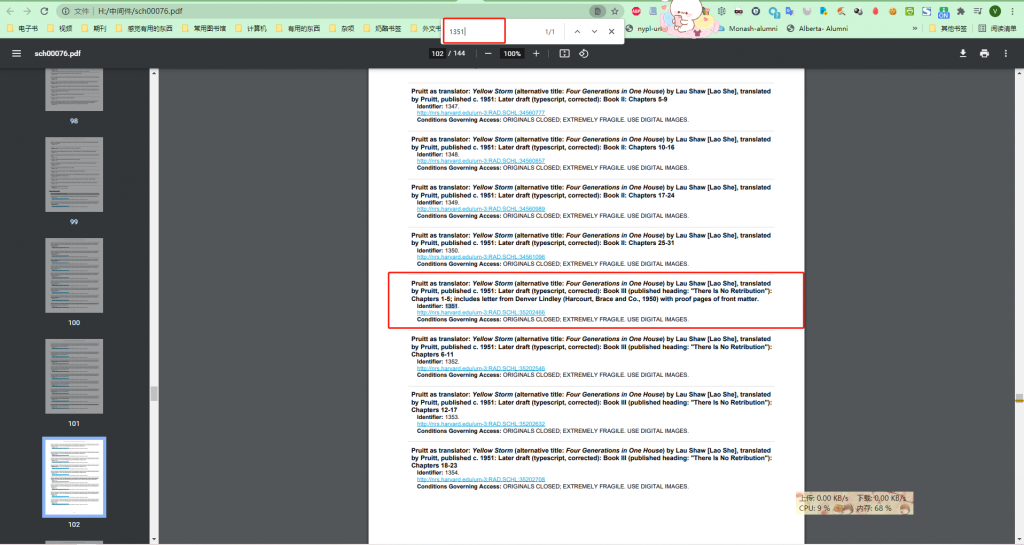The width and height of the screenshot is (1024, 545).
Task: Open the Harvard link under Identifier 1354
Action: [x=481, y=480]
